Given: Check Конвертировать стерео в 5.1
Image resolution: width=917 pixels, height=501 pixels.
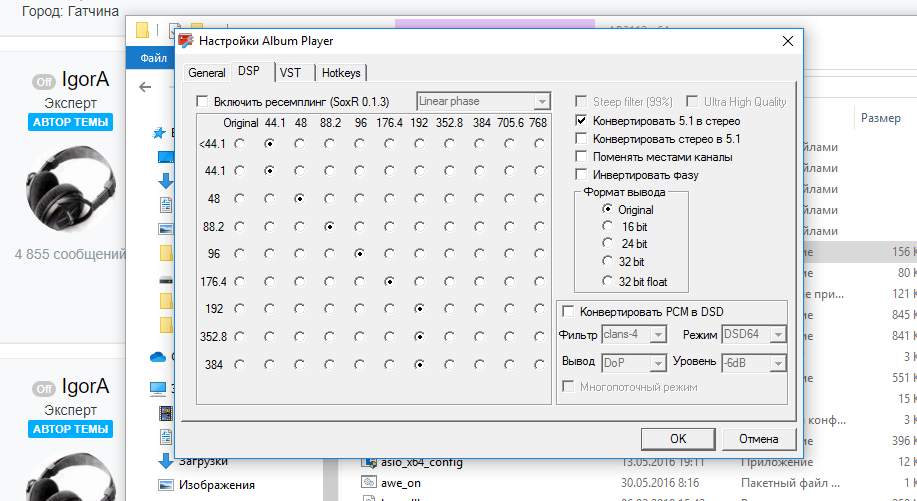Looking at the screenshot, I should click(581, 139).
